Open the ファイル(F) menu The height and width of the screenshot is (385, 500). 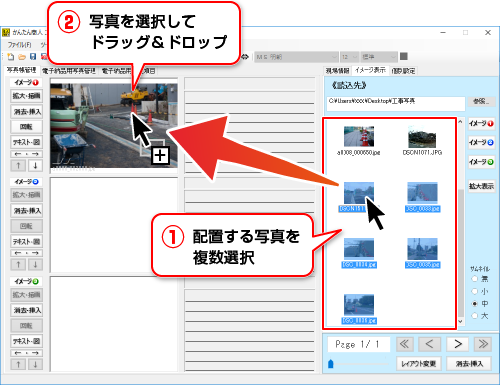(x=20, y=44)
